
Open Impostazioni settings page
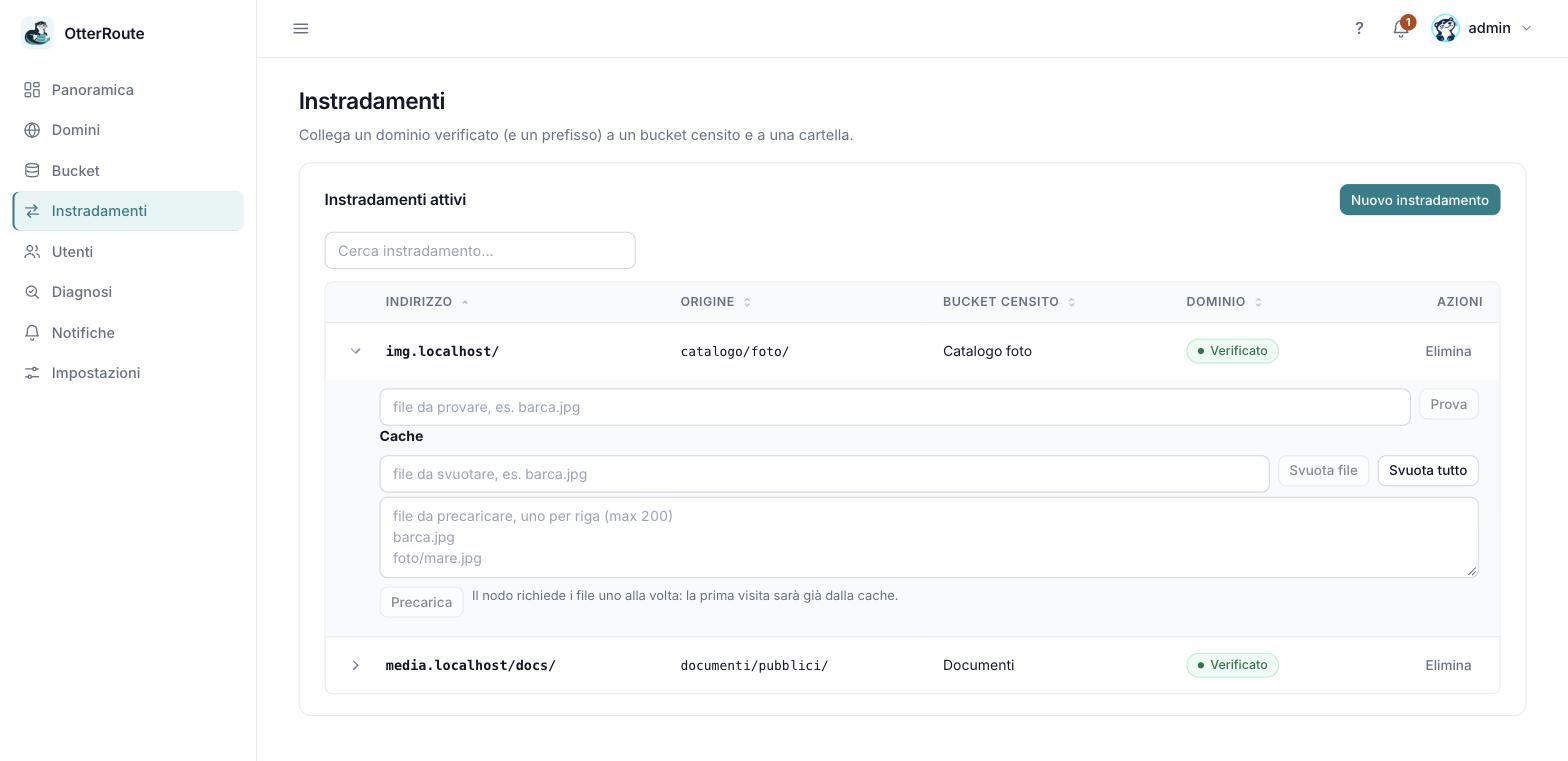128,373
